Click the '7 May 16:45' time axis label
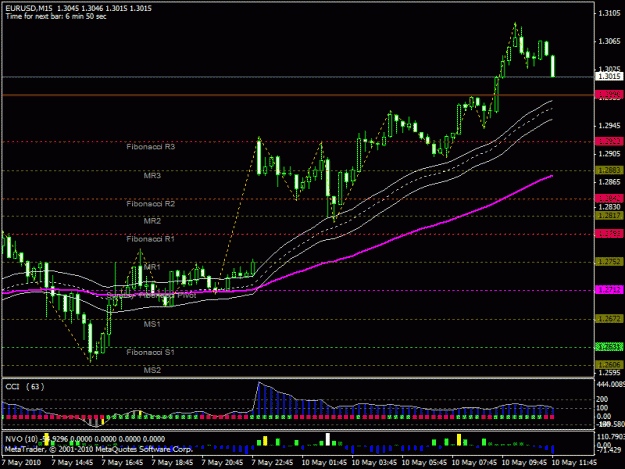The width and height of the screenshot is (625, 469). point(122,463)
